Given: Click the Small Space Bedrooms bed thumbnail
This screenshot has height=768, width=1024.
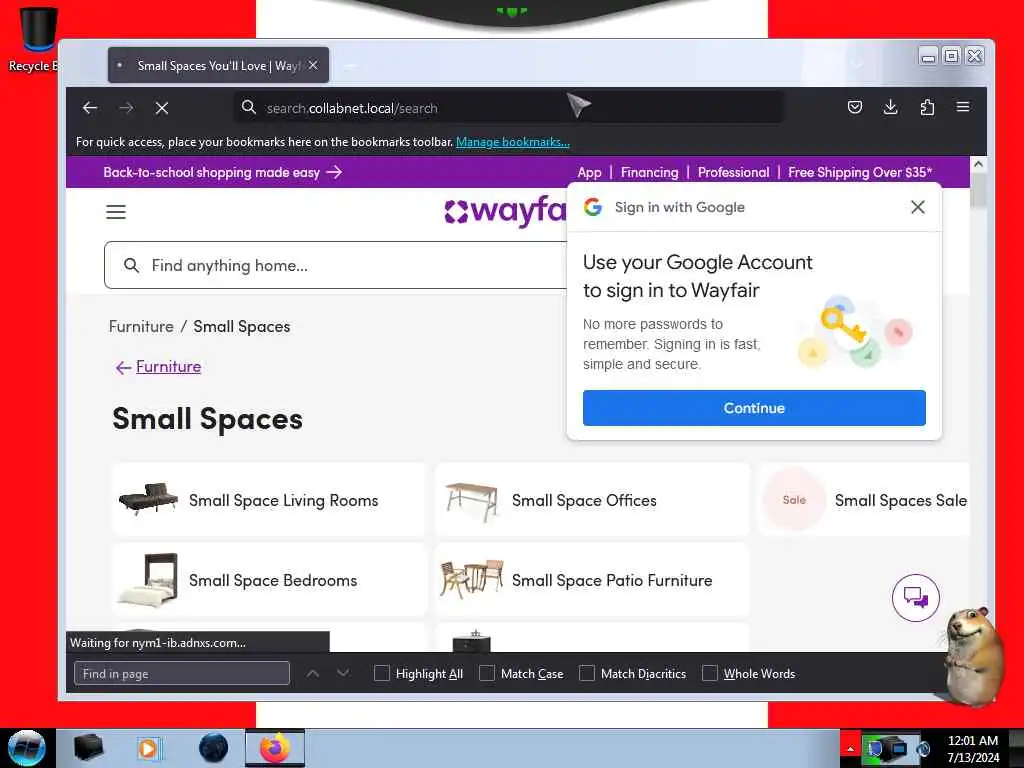Looking at the screenshot, I should [149, 580].
